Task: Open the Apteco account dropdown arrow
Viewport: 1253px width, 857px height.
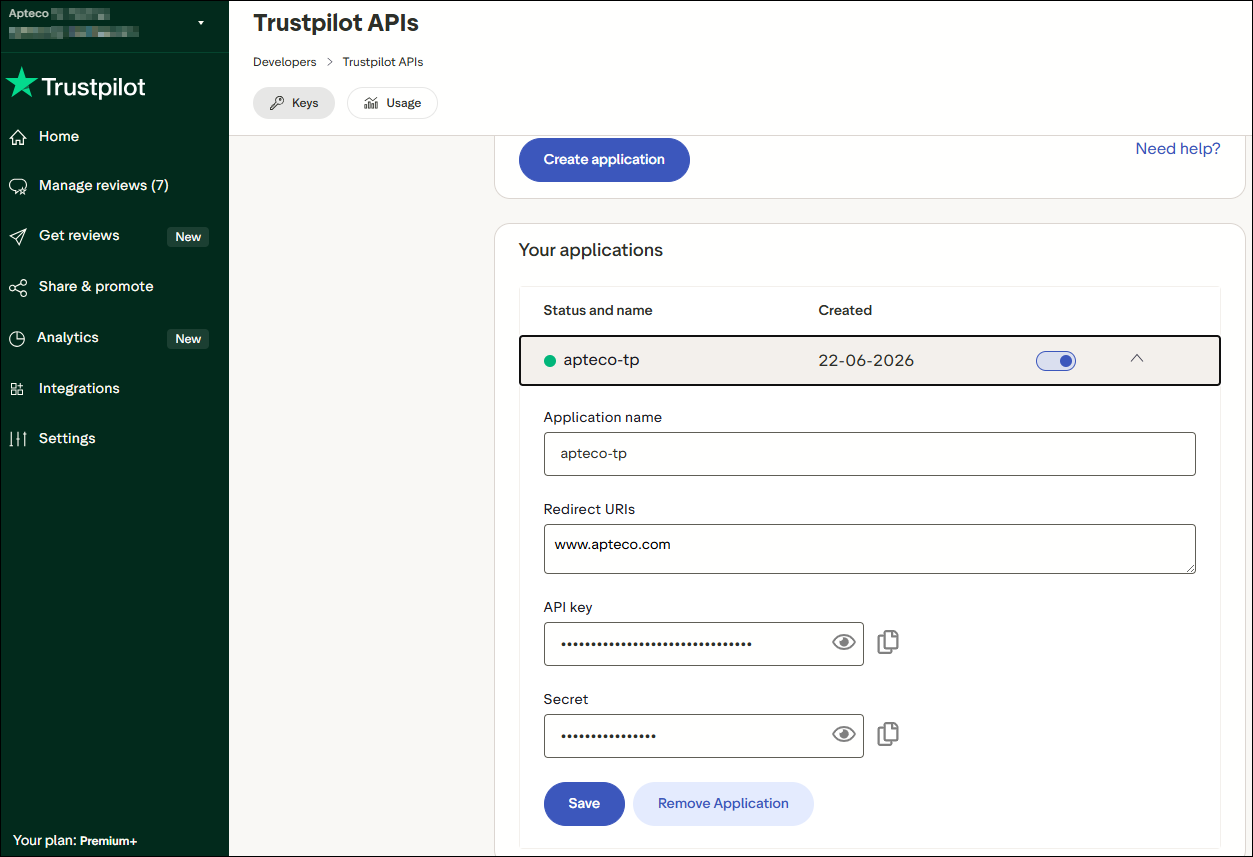Action: pos(201,23)
